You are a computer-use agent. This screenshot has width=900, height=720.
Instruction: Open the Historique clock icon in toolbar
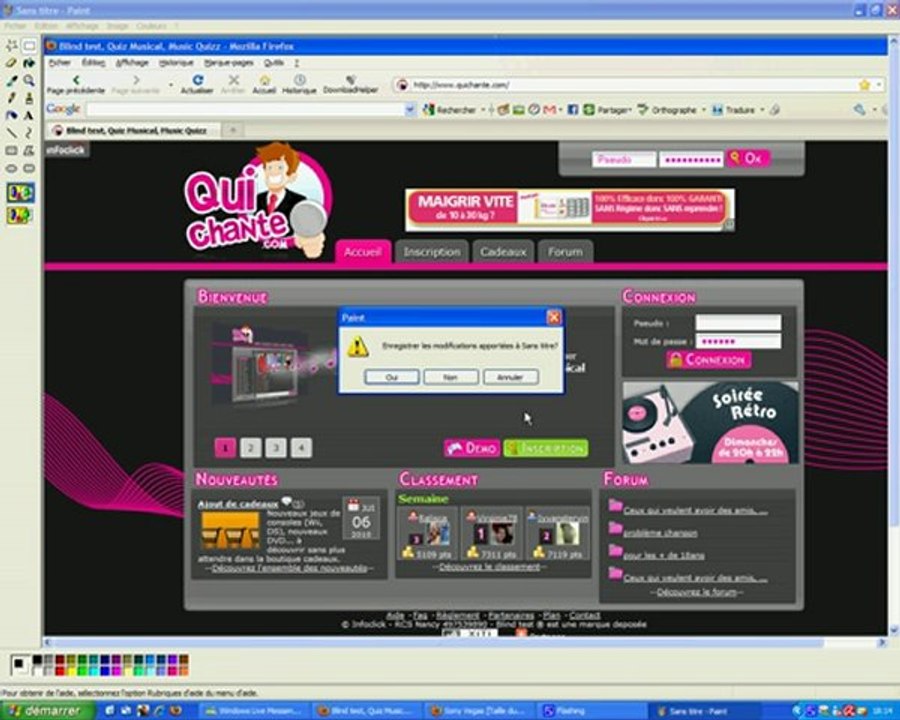[299, 80]
